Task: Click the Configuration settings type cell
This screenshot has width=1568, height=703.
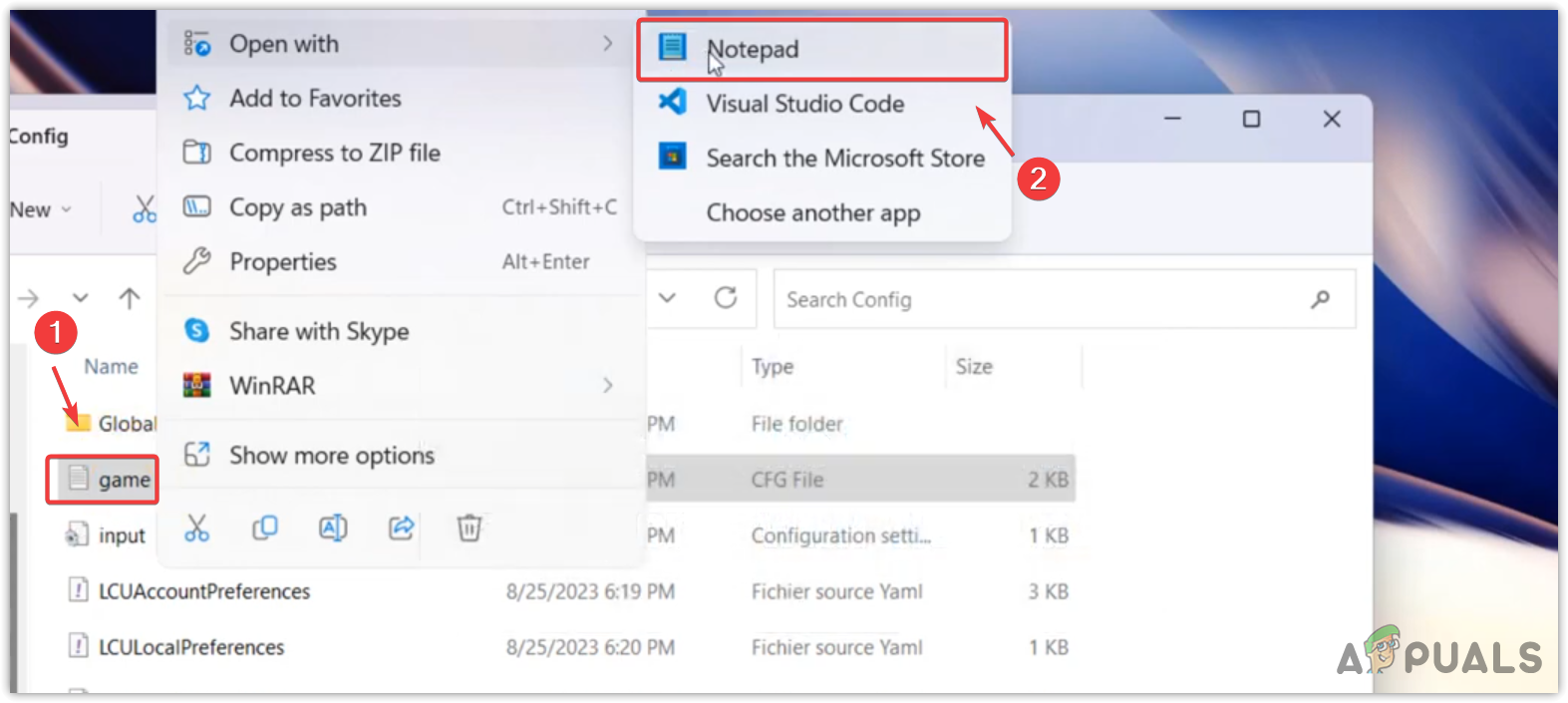Action: coord(841,535)
